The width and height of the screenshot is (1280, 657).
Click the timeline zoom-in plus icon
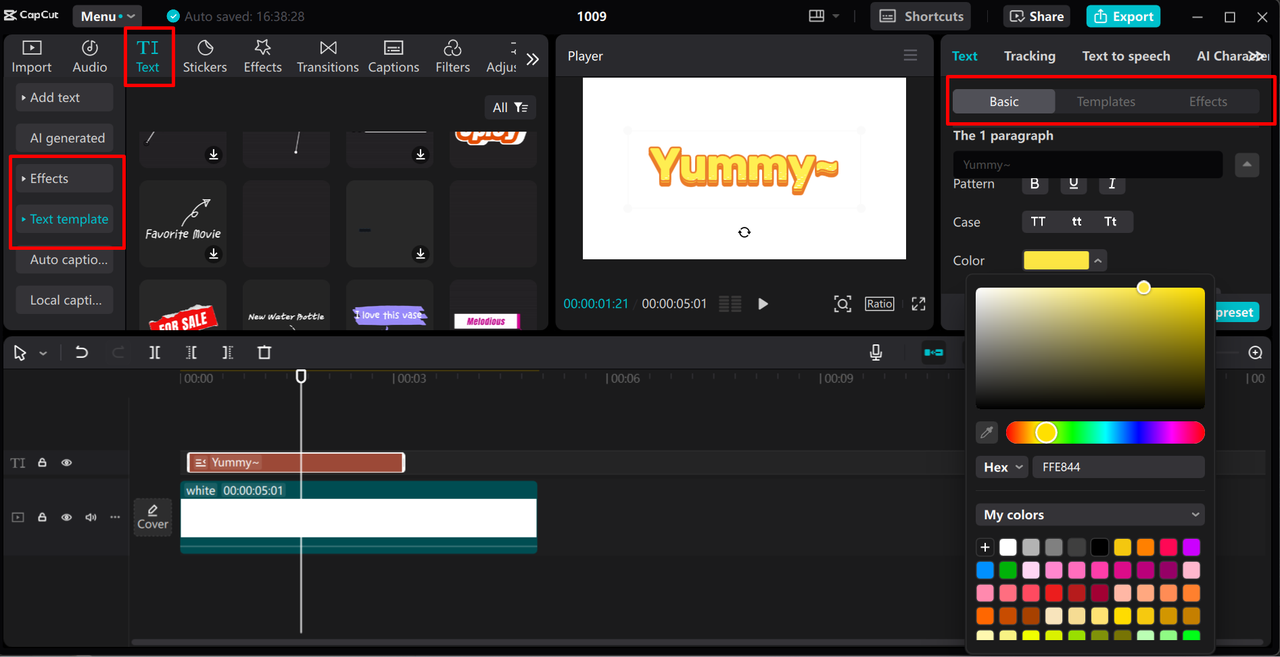pos(1256,353)
